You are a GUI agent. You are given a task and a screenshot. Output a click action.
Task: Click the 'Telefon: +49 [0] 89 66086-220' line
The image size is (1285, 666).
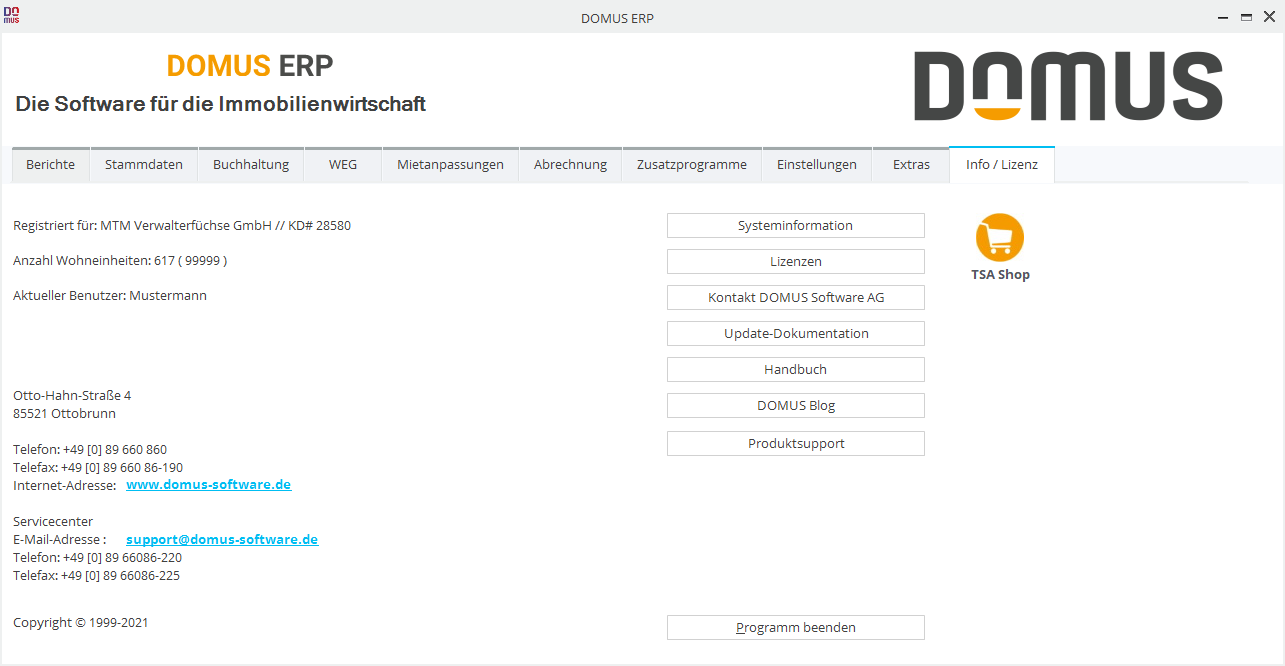[97, 558]
